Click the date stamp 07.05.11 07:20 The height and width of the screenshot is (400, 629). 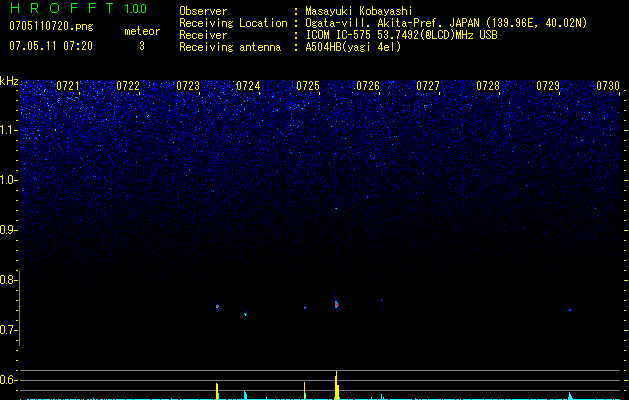pos(51,46)
